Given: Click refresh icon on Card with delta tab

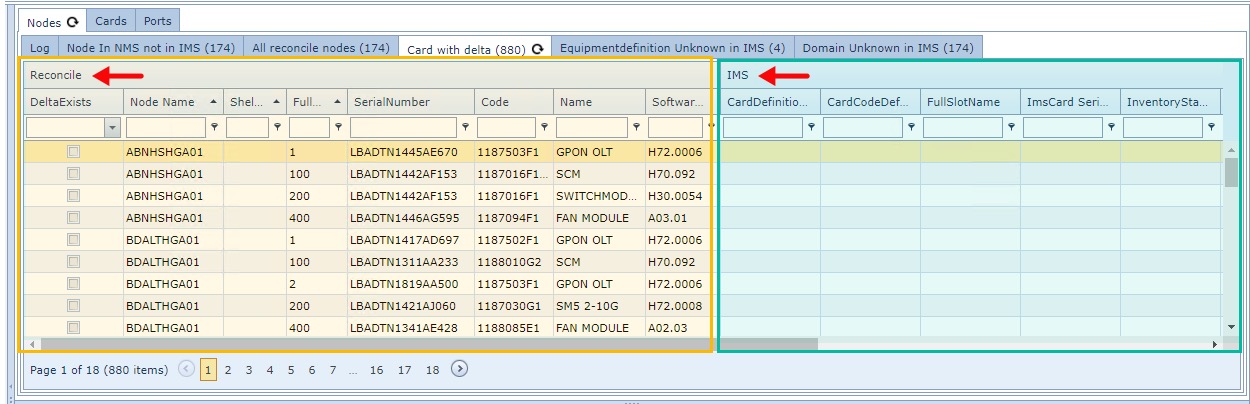Looking at the screenshot, I should 538,49.
